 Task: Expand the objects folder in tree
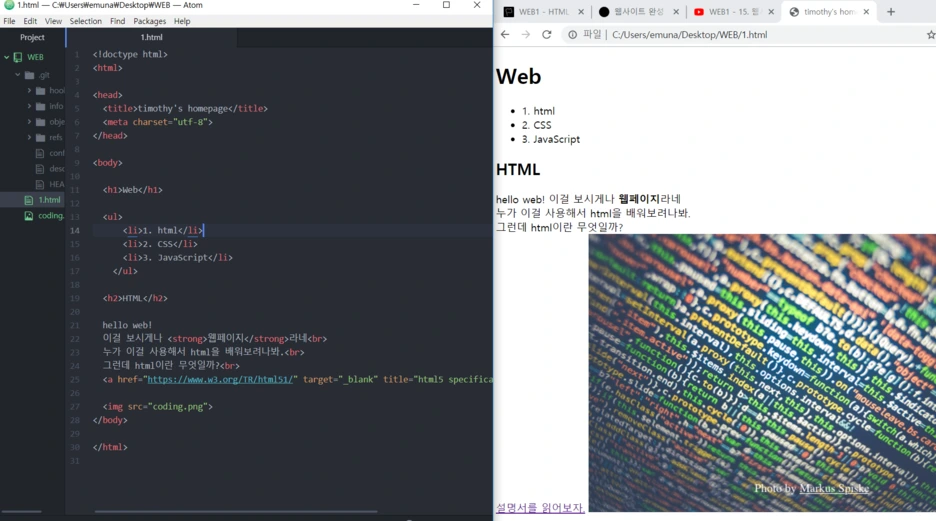(x=29, y=122)
